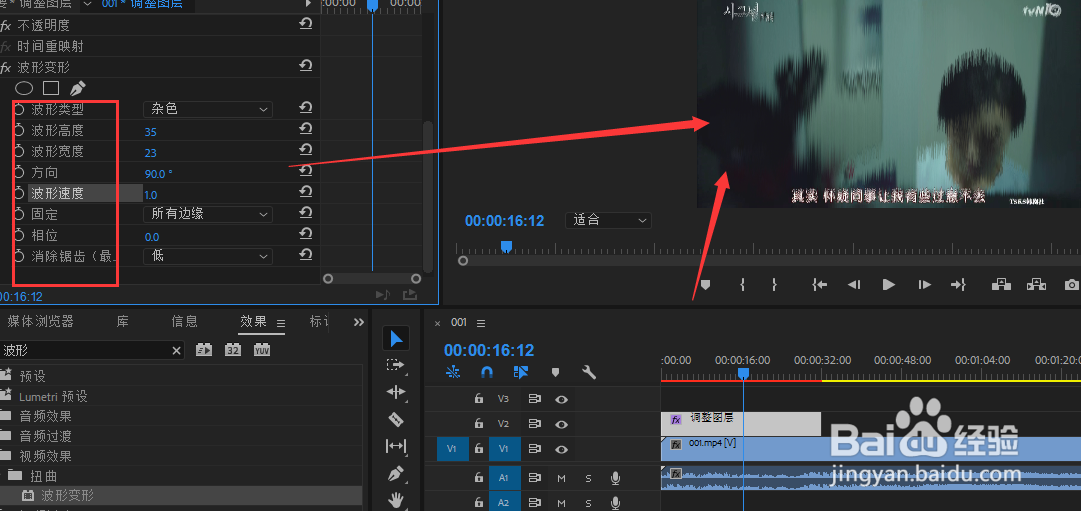Select the pen mask tool under 波形变形
The height and width of the screenshot is (511, 1081).
pos(77,88)
